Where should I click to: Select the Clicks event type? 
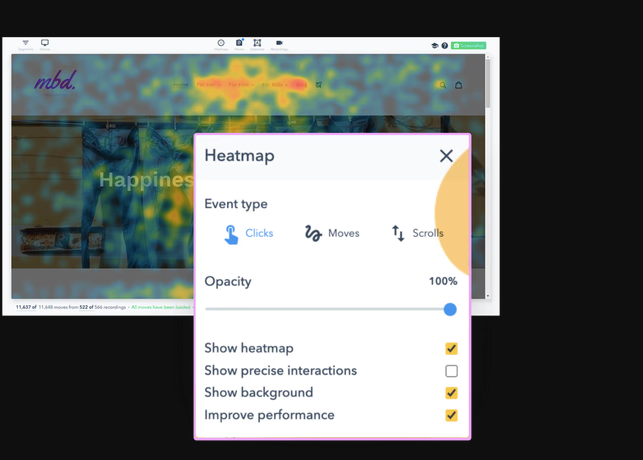pos(249,234)
